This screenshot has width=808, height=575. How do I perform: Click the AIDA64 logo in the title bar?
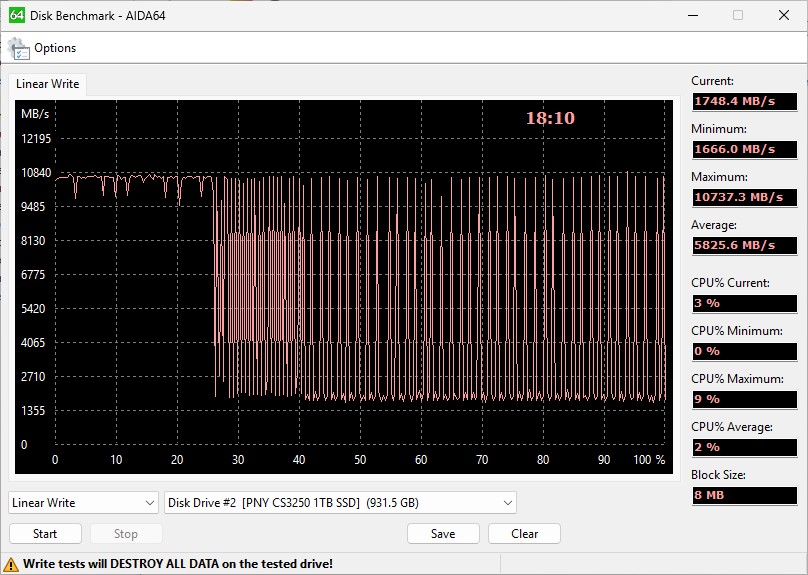pyautogui.click(x=17, y=15)
